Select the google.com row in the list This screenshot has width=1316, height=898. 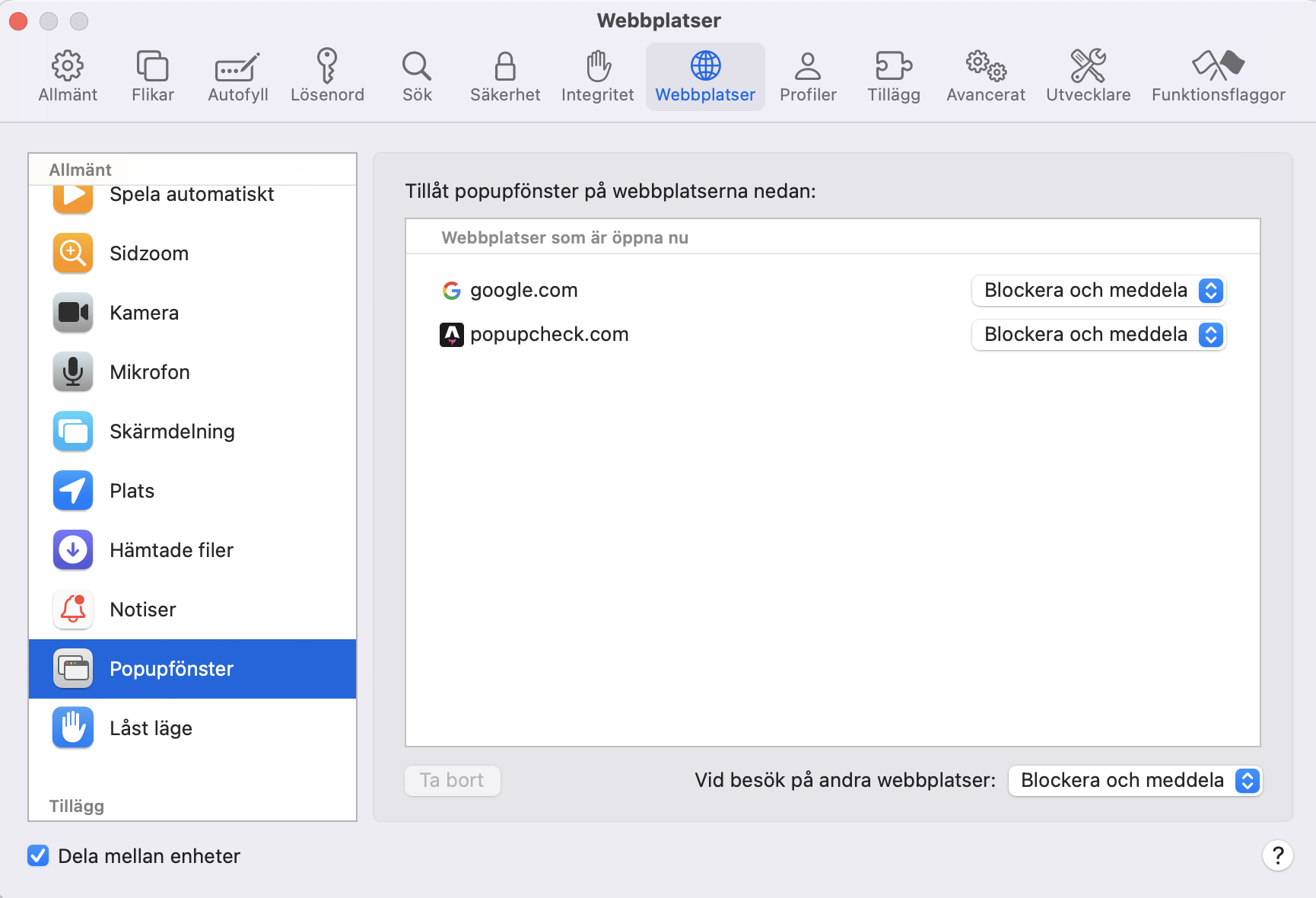tap(833, 291)
